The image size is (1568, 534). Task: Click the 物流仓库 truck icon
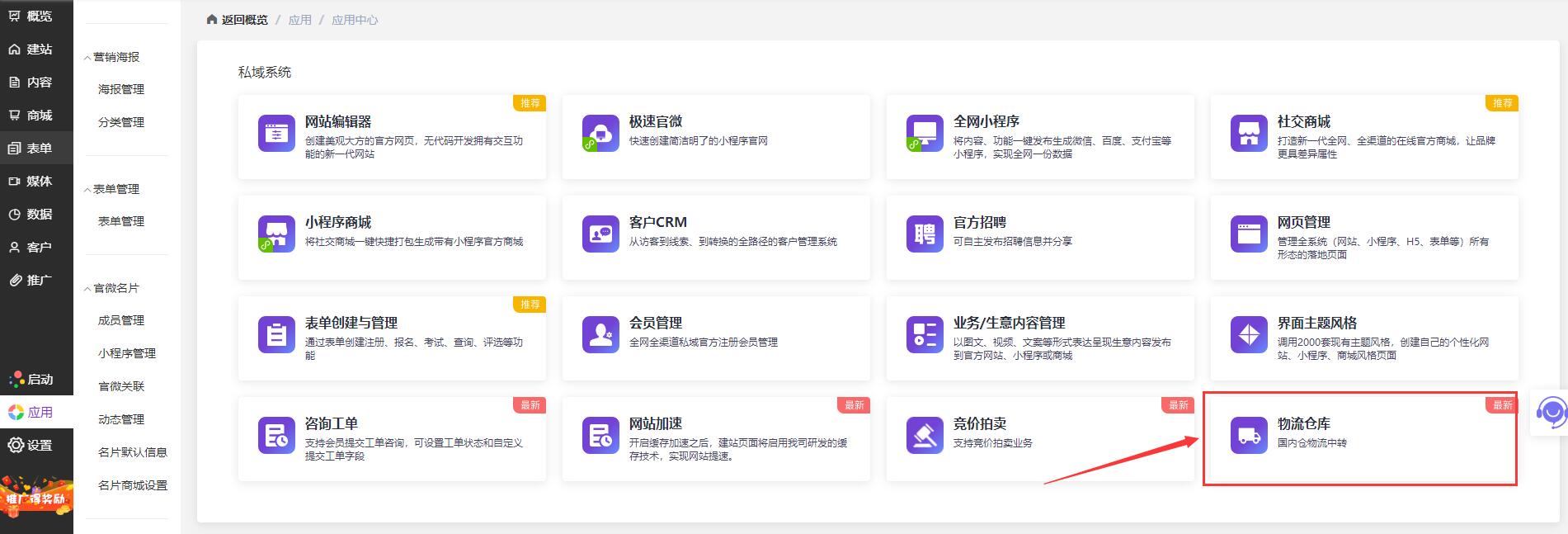point(1249,436)
